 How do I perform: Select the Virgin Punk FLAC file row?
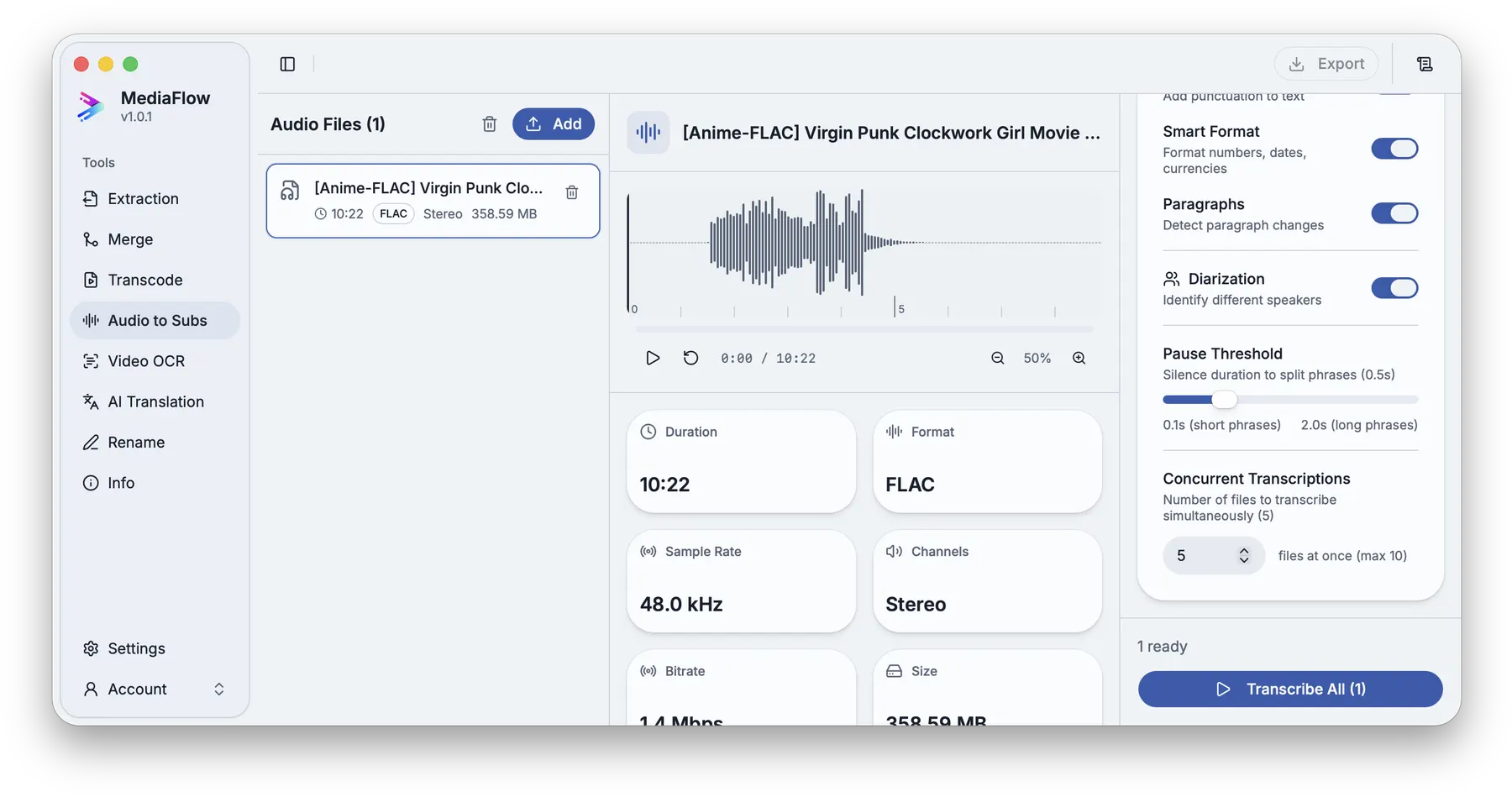[433, 201]
